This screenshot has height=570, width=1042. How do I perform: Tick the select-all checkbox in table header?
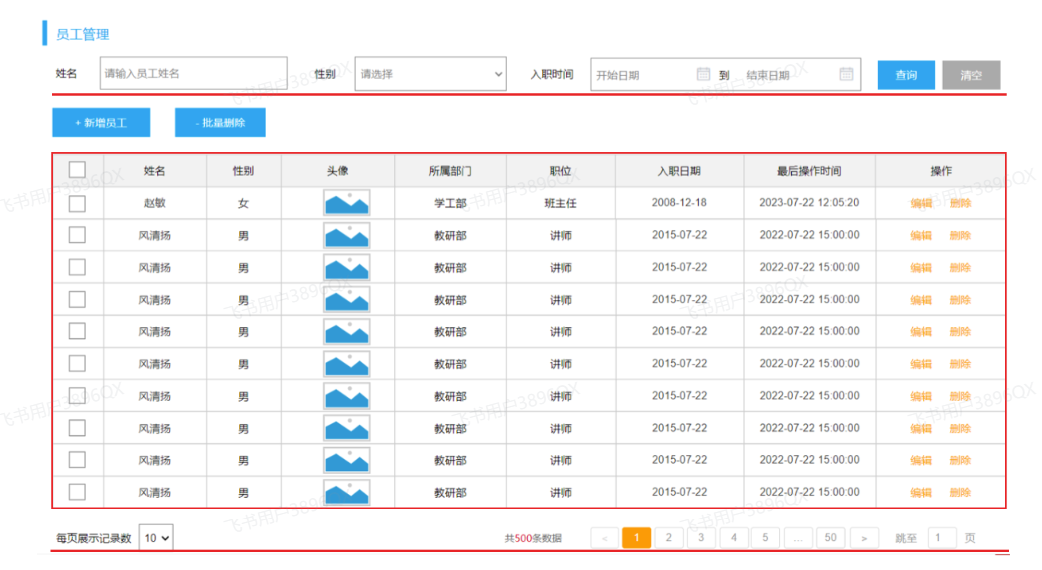point(77,170)
